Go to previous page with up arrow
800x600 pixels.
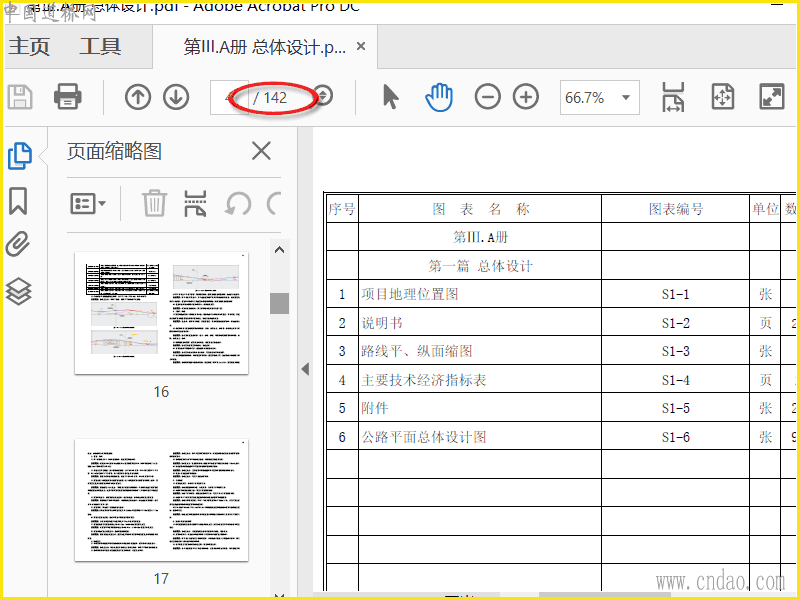[x=138, y=97]
